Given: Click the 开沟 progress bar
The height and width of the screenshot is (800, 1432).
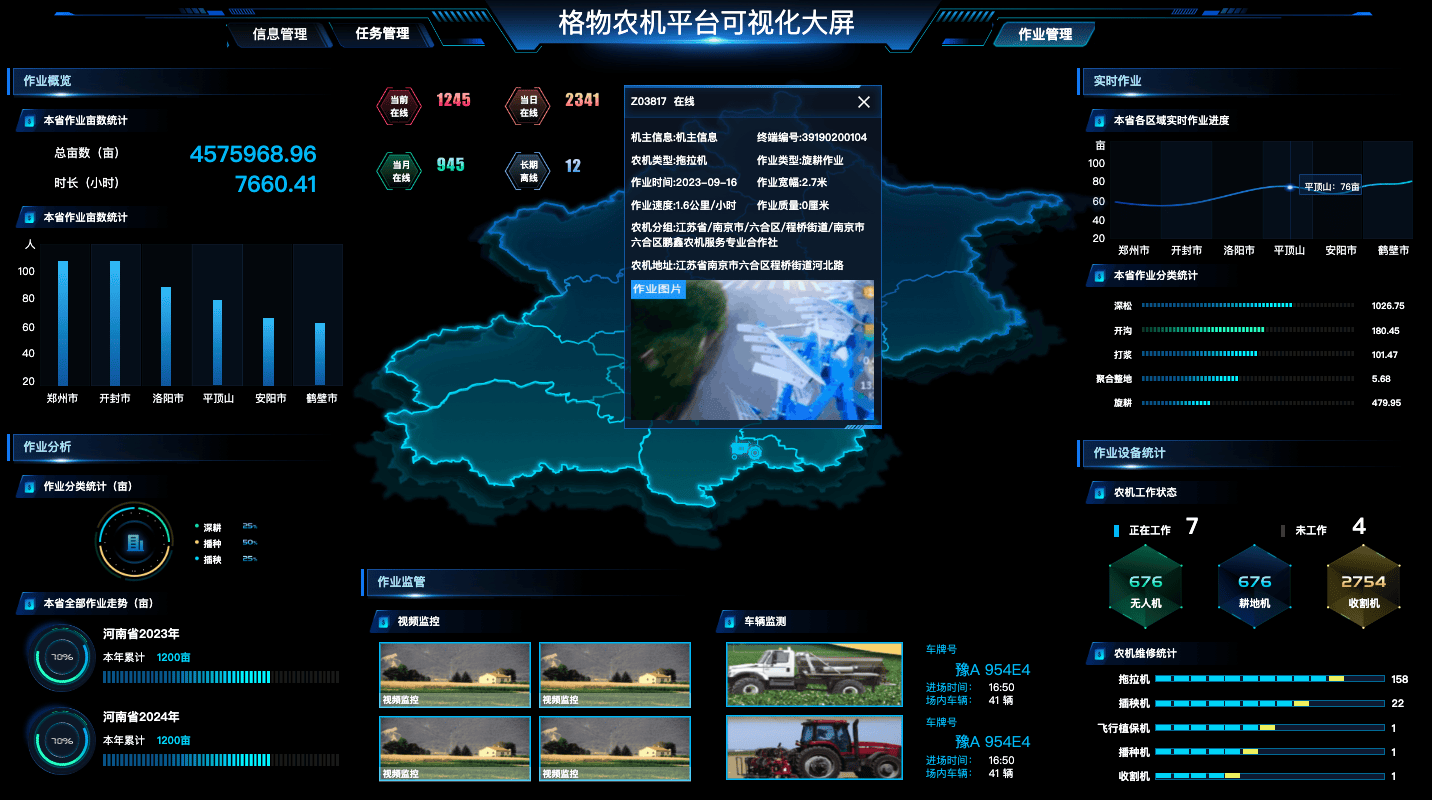Looking at the screenshot, I should tap(1249, 330).
